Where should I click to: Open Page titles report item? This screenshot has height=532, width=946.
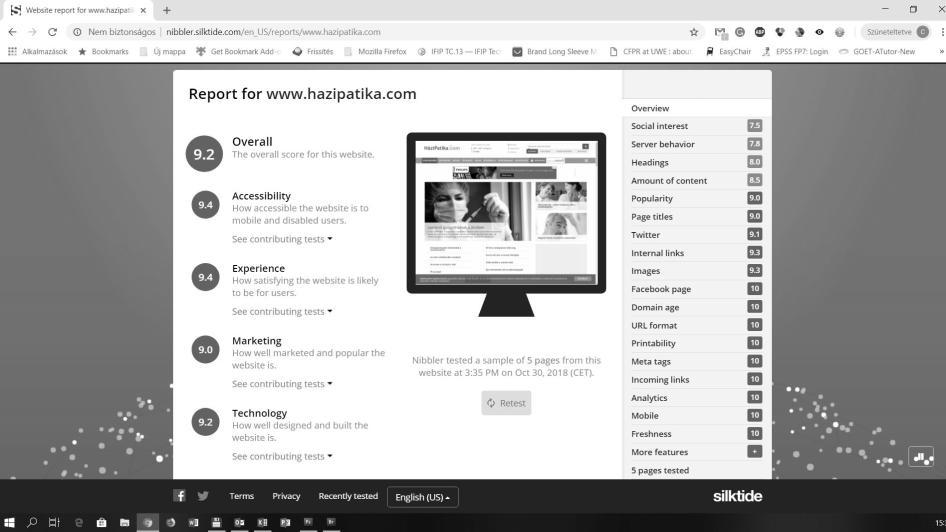pos(697,217)
